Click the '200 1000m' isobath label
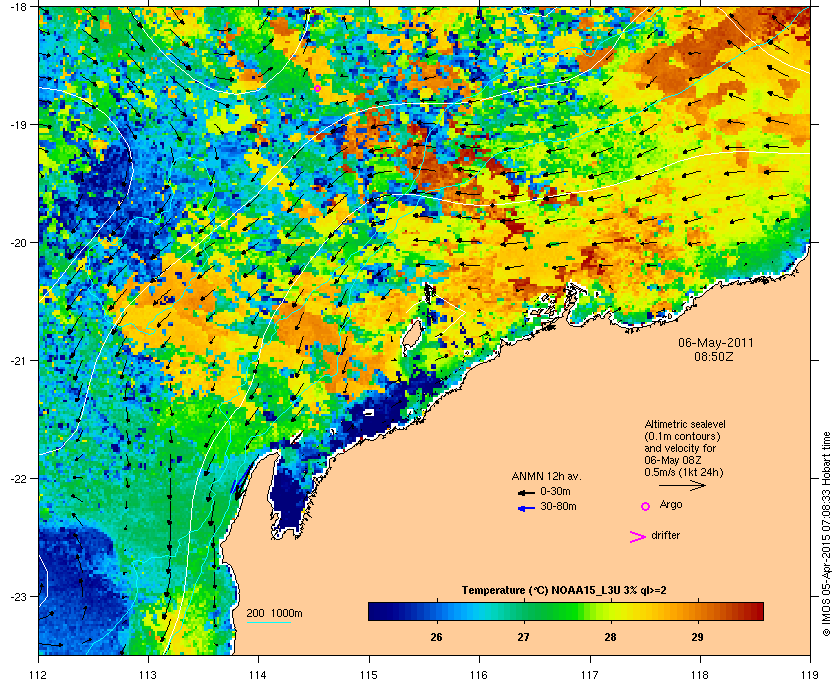Screen dimensions: 840x680 pyautogui.click(x=274, y=614)
